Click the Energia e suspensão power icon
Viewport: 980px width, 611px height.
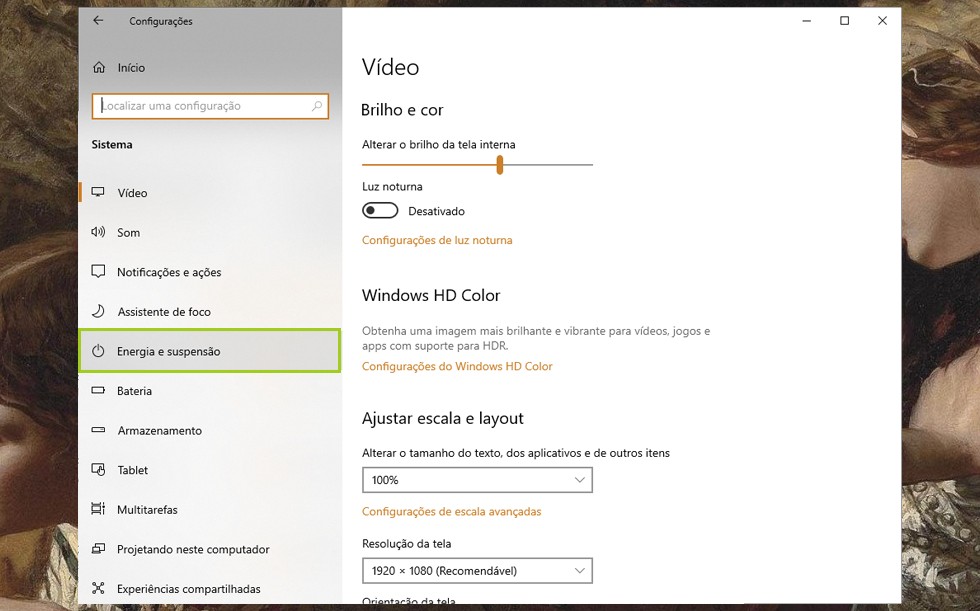pyautogui.click(x=98, y=351)
